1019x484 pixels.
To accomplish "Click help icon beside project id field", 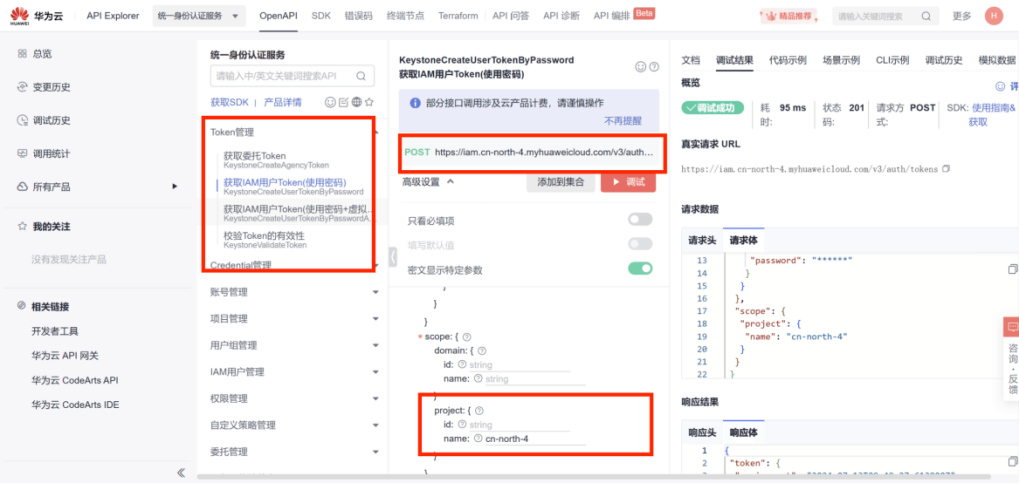I will (462, 424).
